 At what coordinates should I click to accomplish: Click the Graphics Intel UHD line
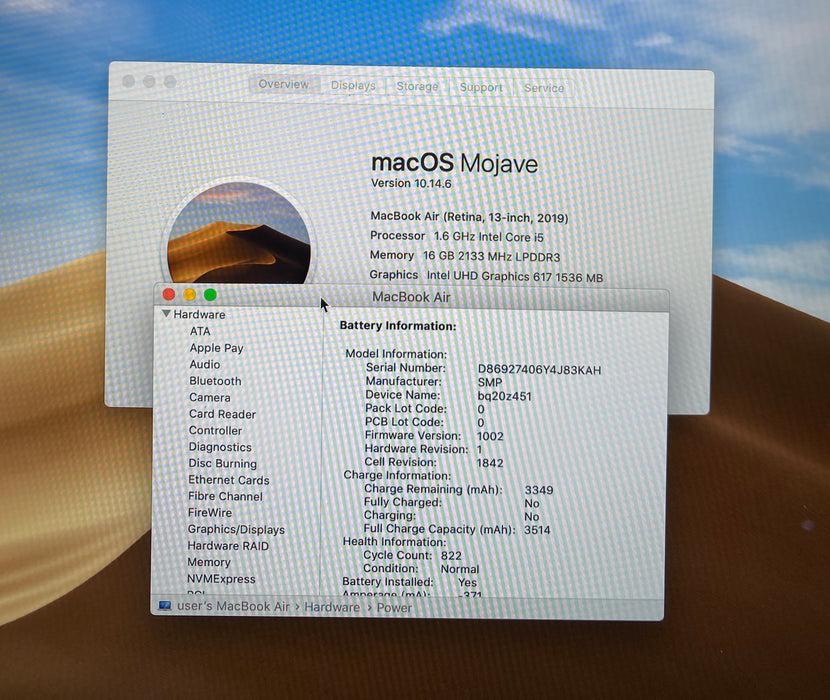tap(486, 276)
